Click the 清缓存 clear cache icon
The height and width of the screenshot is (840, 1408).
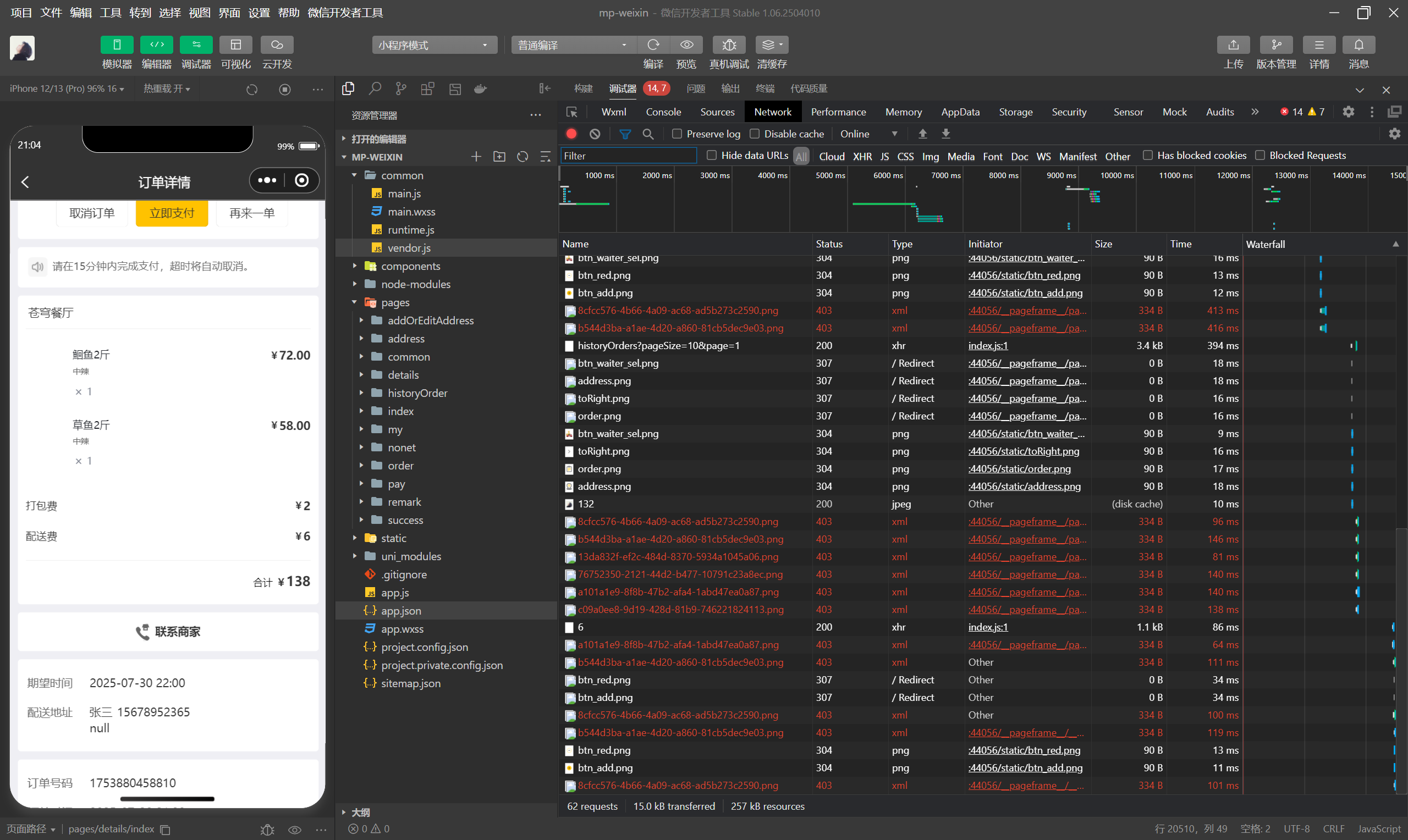pos(772,45)
